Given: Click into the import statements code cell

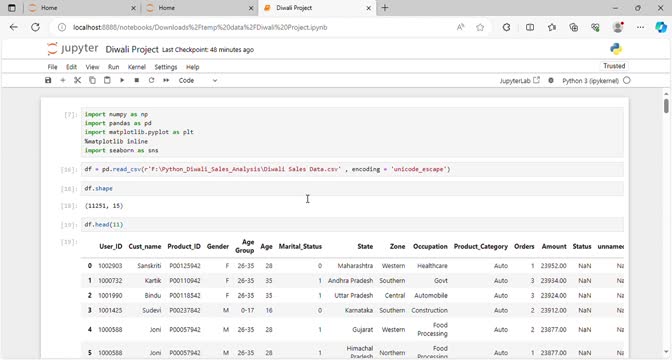Looking at the screenshot, I should tap(352, 132).
